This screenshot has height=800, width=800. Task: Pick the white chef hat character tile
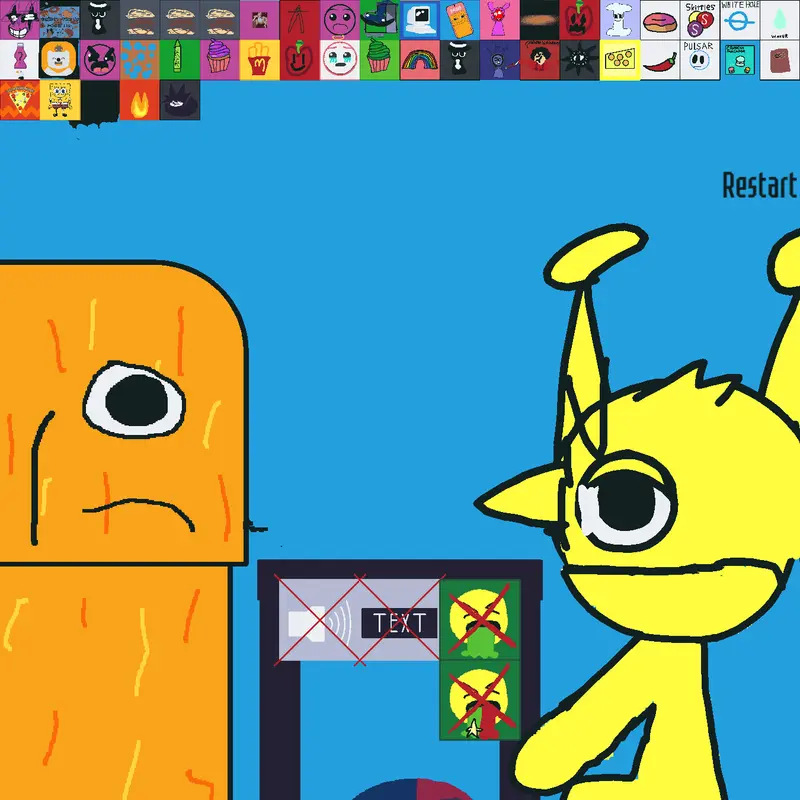coord(619,20)
